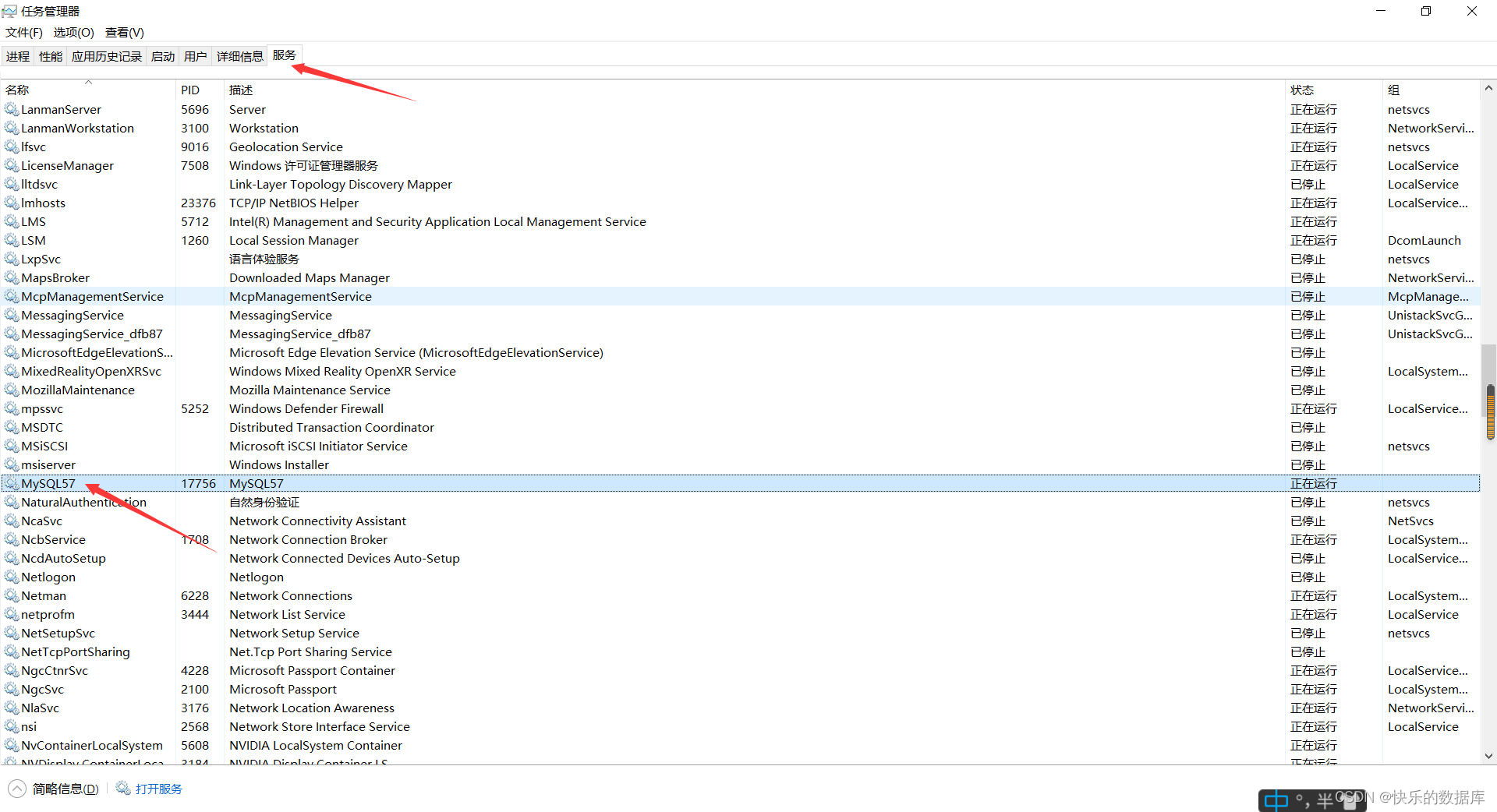Sort services by 状态 column header

(x=1333, y=90)
